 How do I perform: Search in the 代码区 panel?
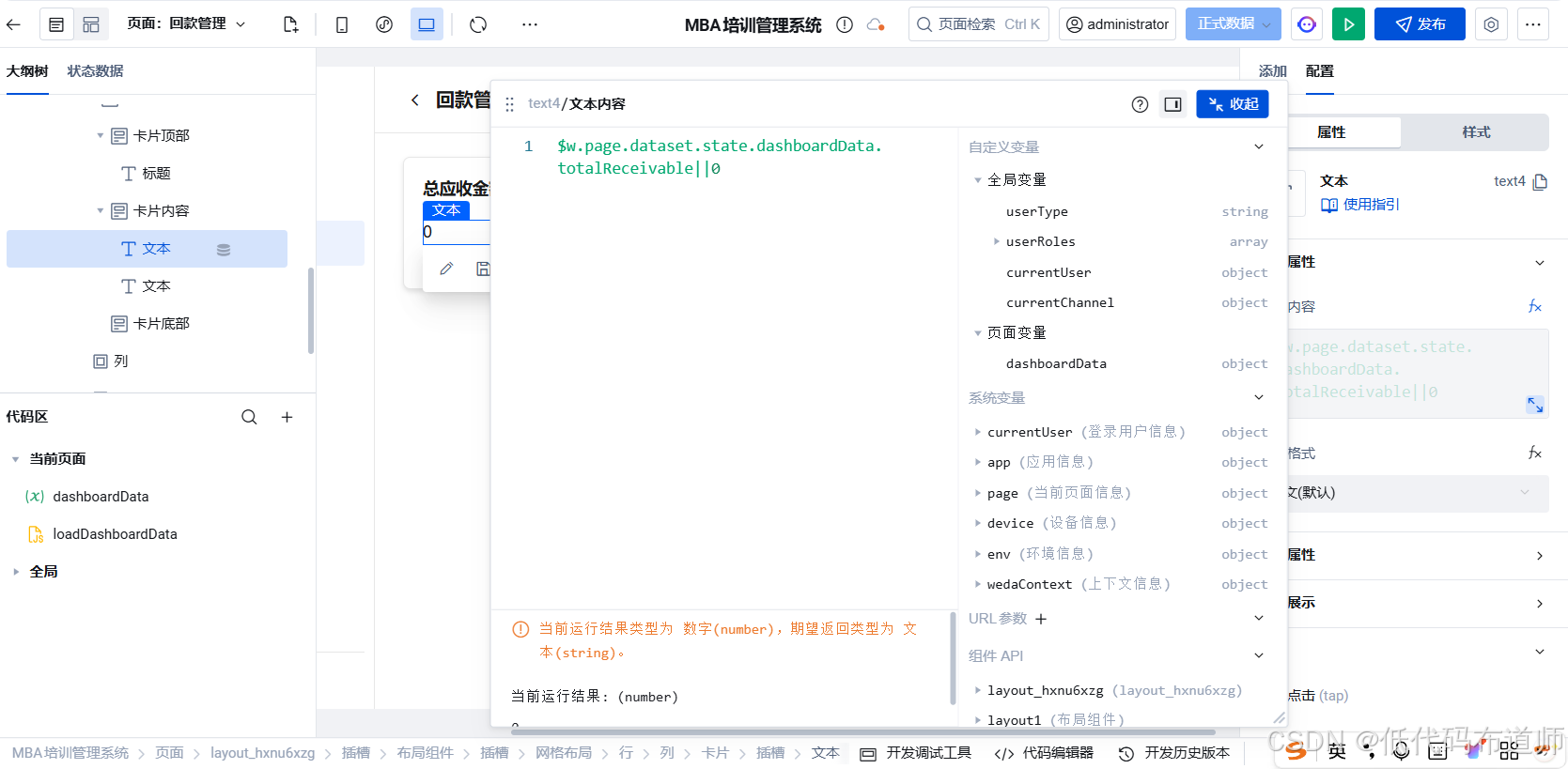click(x=249, y=417)
